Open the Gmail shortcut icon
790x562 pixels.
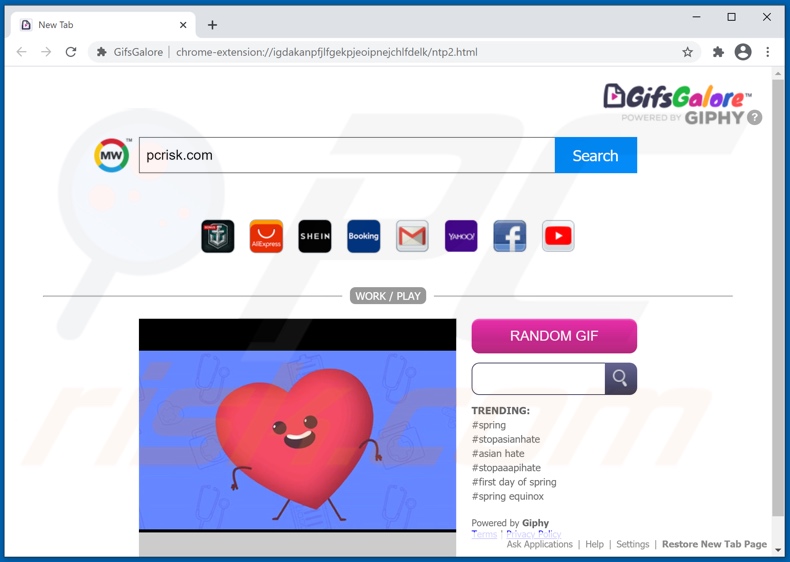coord(412,236)
